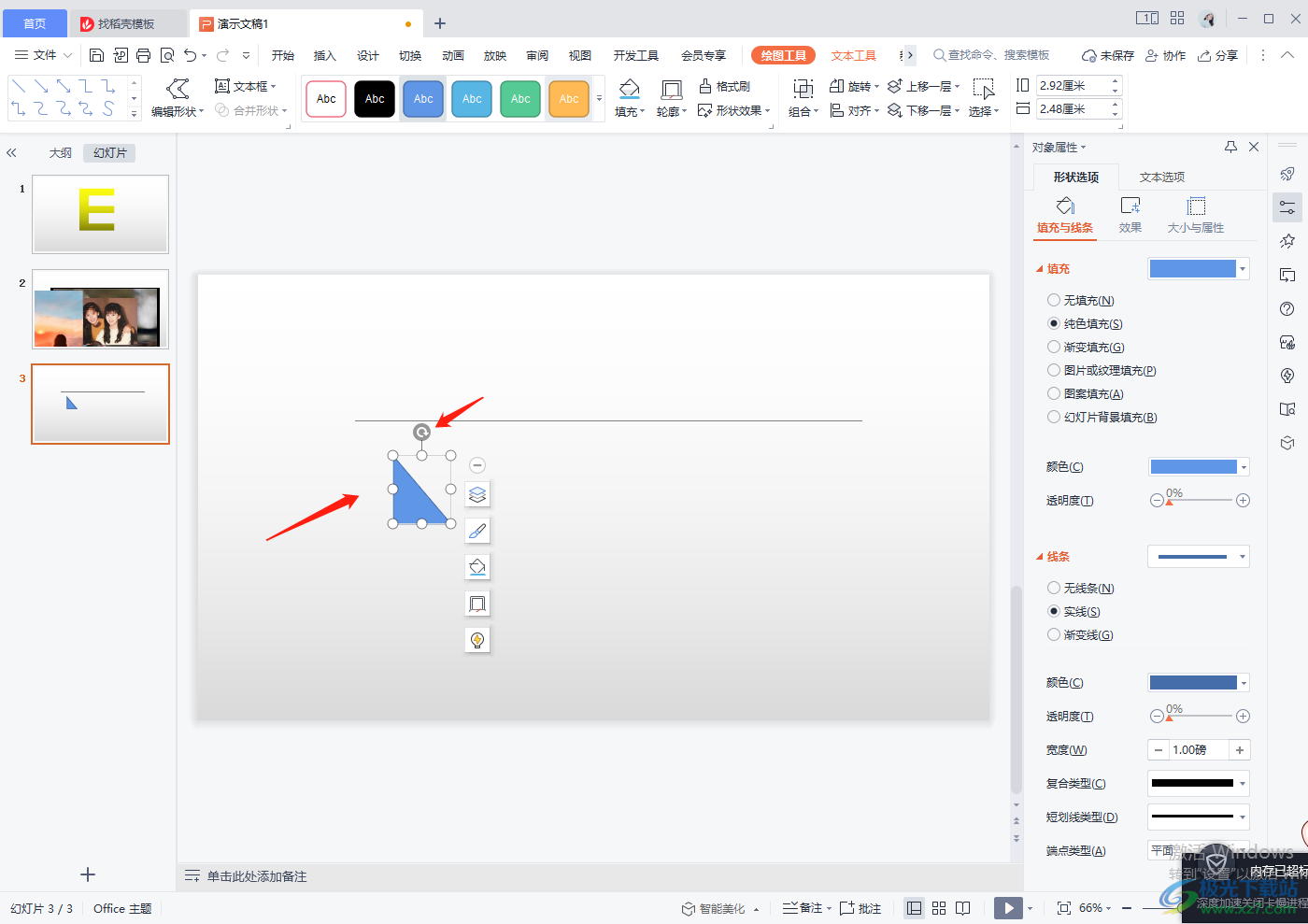The image size is (1308, 924).
Task: Open the line color dropdown
Action: tap(1198, 683)
